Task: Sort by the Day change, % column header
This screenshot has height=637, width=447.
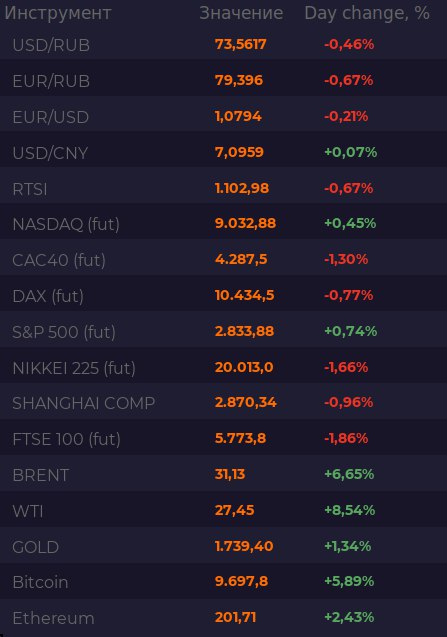Action: click(367, 13)
